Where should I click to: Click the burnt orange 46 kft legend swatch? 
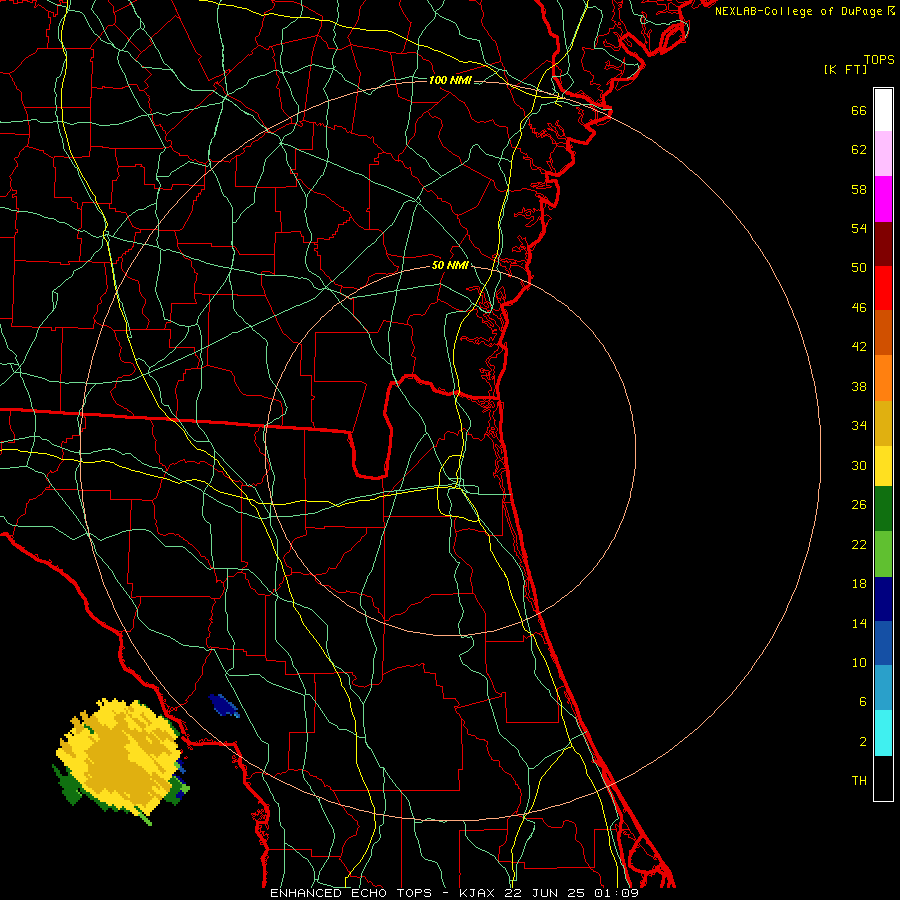coord(883,332)
